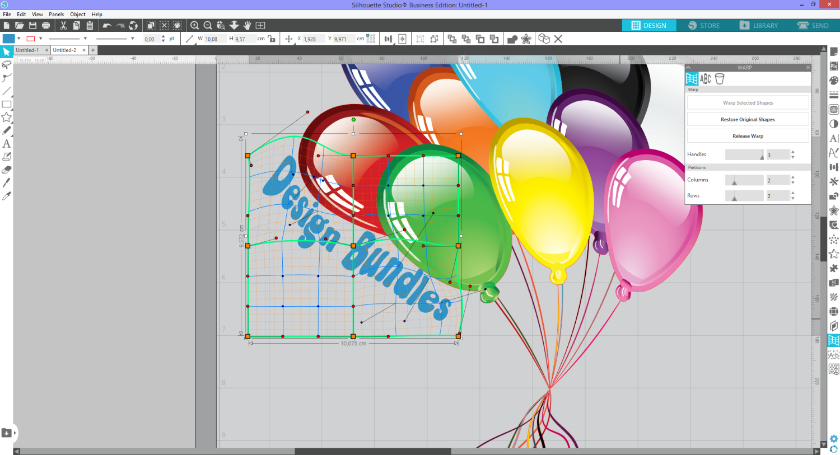The height and width of the screenshot is (455, 840).
Task: Open the File menu
Action: [x=7, y=14]
